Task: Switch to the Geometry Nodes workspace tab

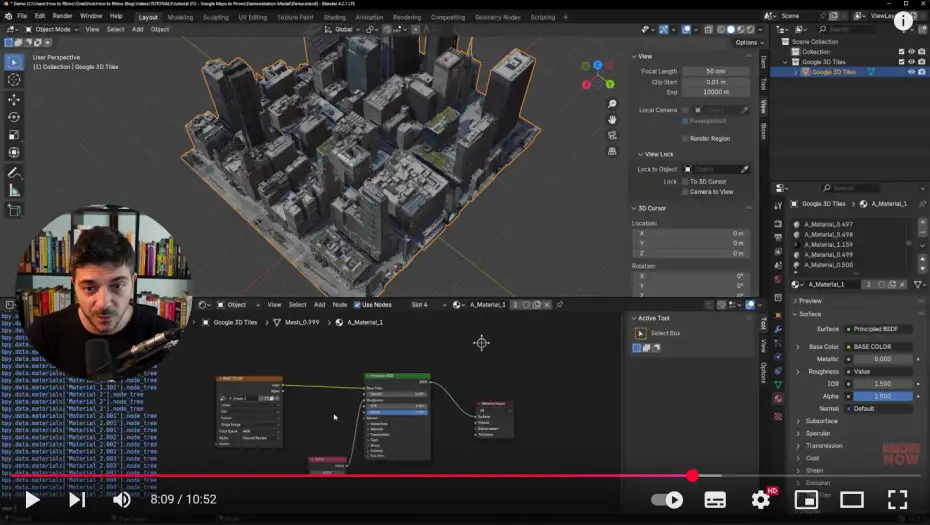Action: click(x=497, y=17)
